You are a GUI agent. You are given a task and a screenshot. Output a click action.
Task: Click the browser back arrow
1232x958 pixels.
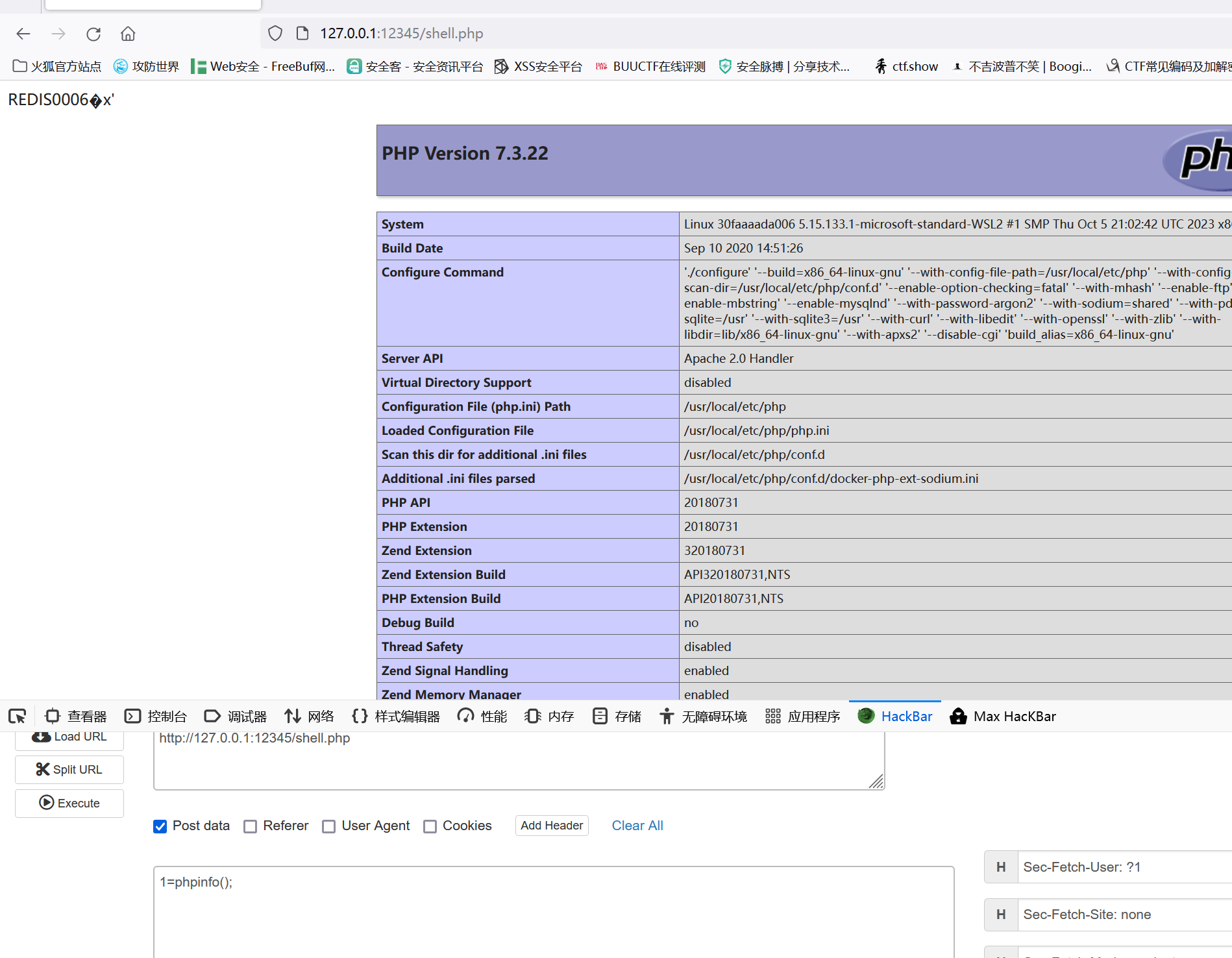(x=23, y=34)
